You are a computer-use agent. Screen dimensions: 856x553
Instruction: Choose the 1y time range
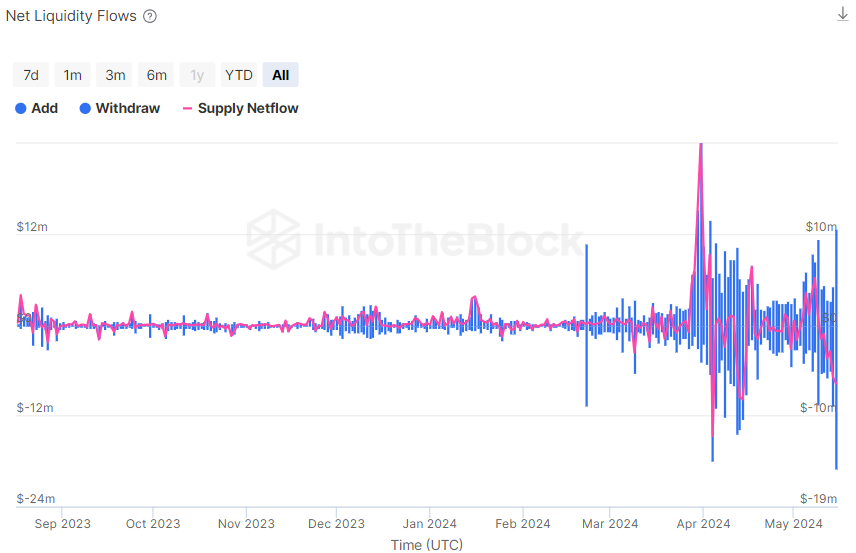[x=197, y=75]
